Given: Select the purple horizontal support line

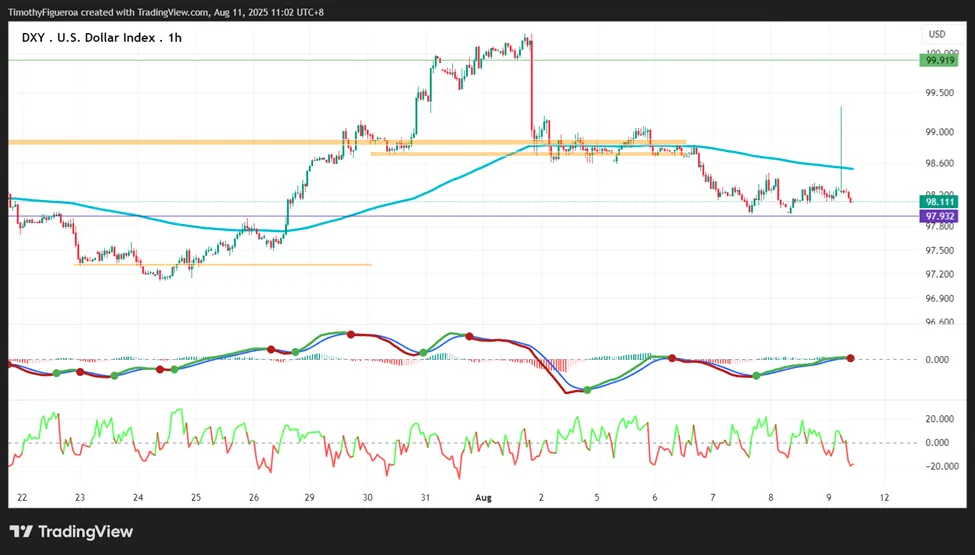Looking at the screenshot, I should click(463, 216).
